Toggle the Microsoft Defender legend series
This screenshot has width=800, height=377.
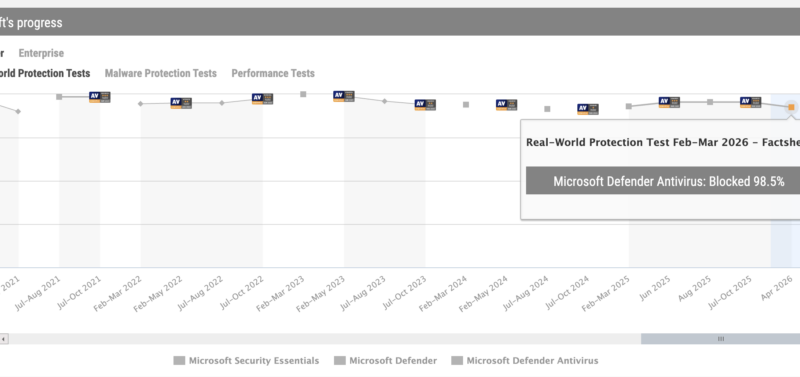pos(386,361)
